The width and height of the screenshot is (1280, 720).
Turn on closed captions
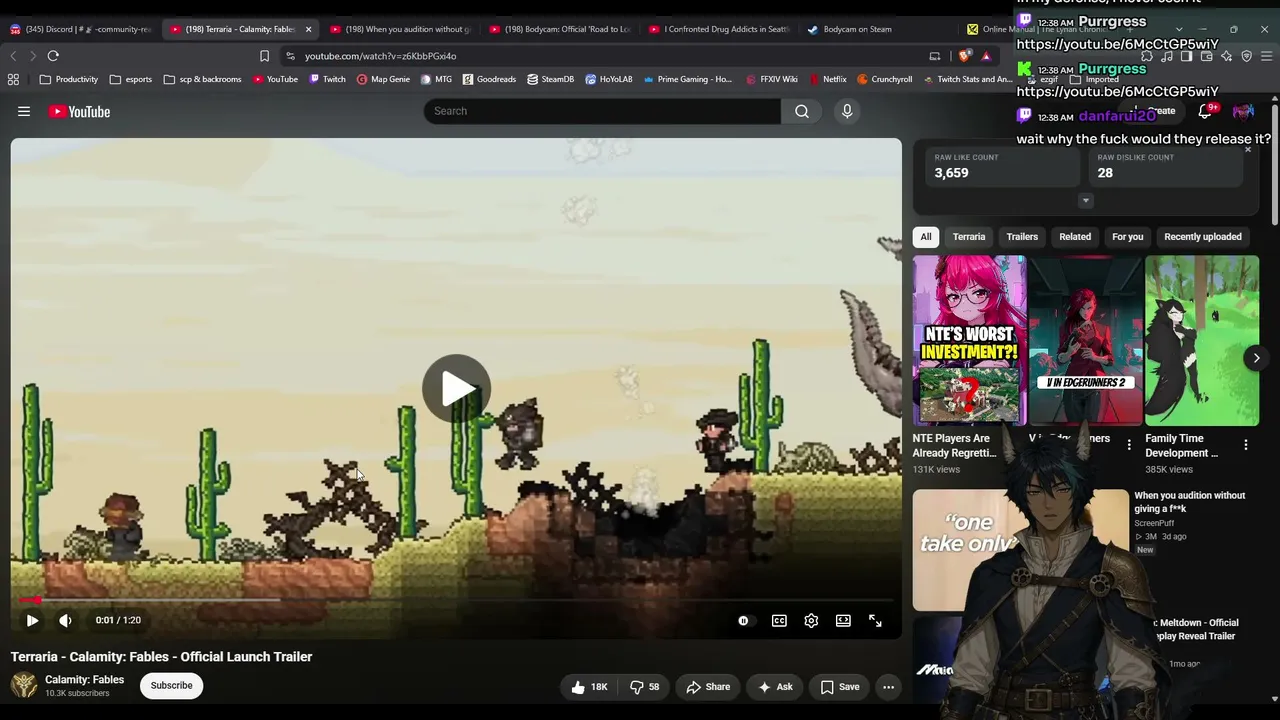tap(779, 621)
